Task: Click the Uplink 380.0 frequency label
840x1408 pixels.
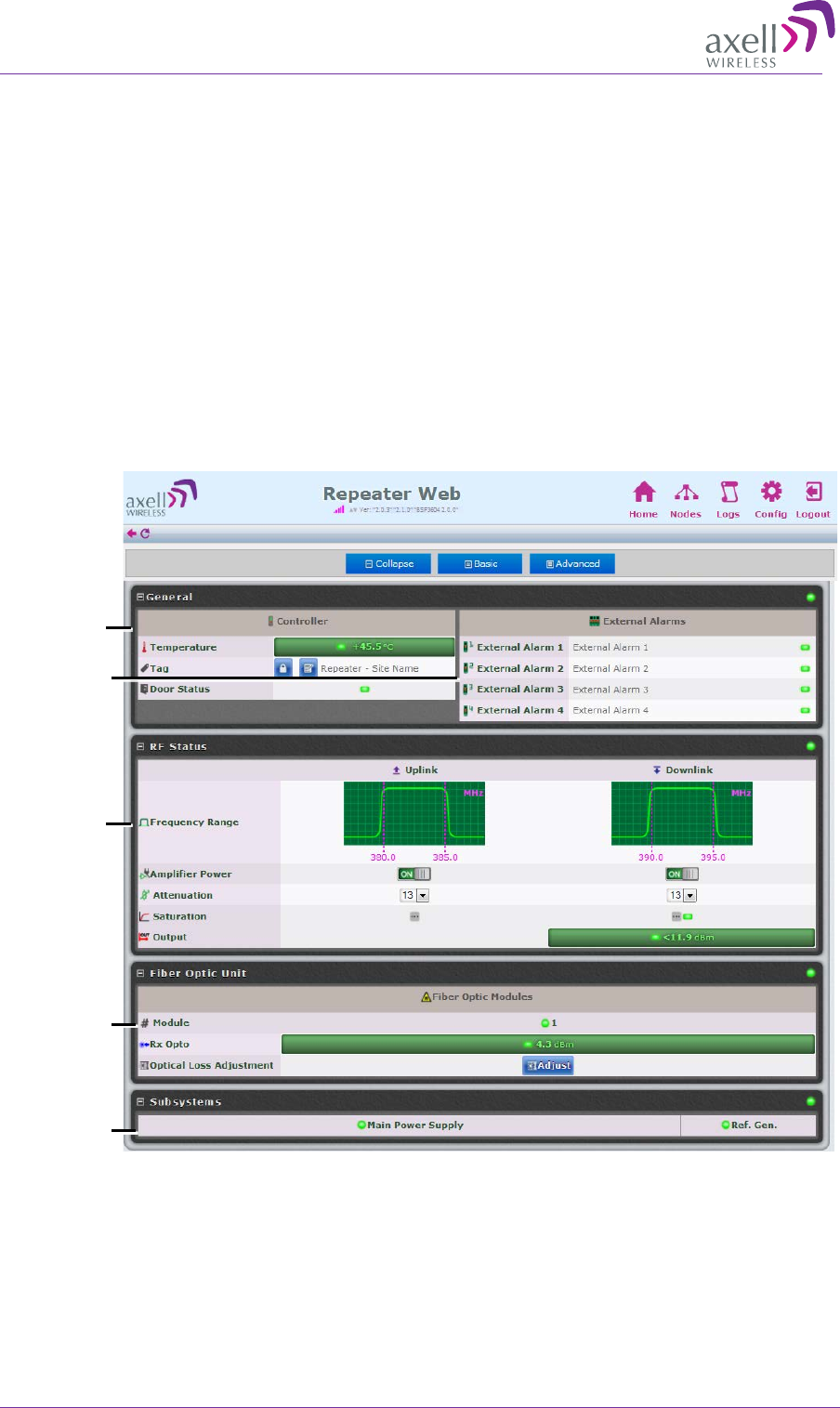Action: click(x=383, y=858)
